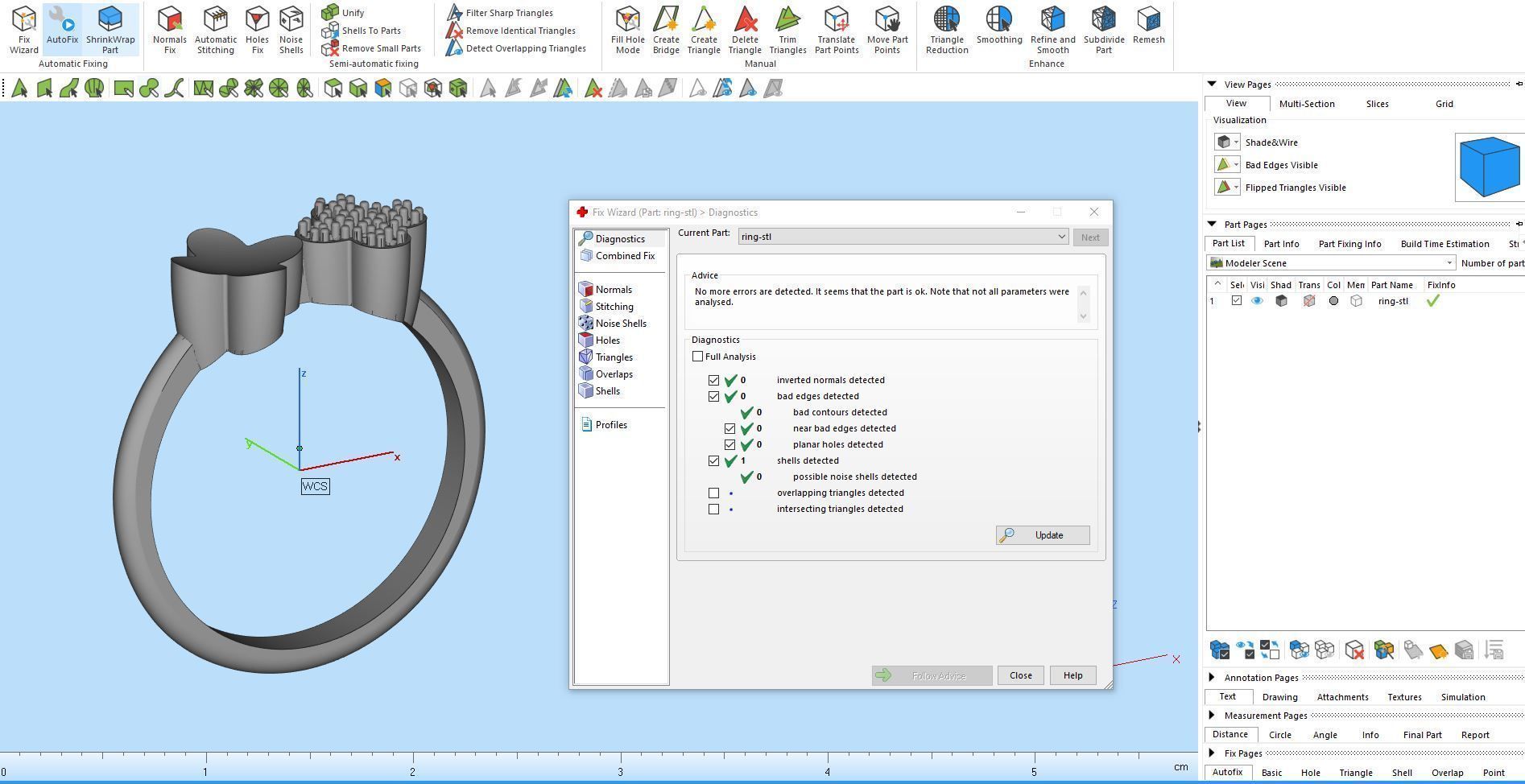Toggle near bad edges detected checkbox

tap(729, 428)
